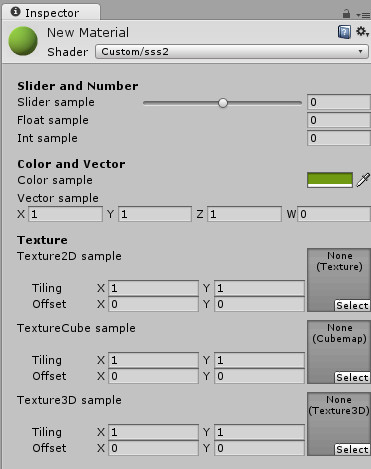Click the Vector sample label
Image resolution: width=371 pixels, height=469 pixels.
tap(58, 198)
